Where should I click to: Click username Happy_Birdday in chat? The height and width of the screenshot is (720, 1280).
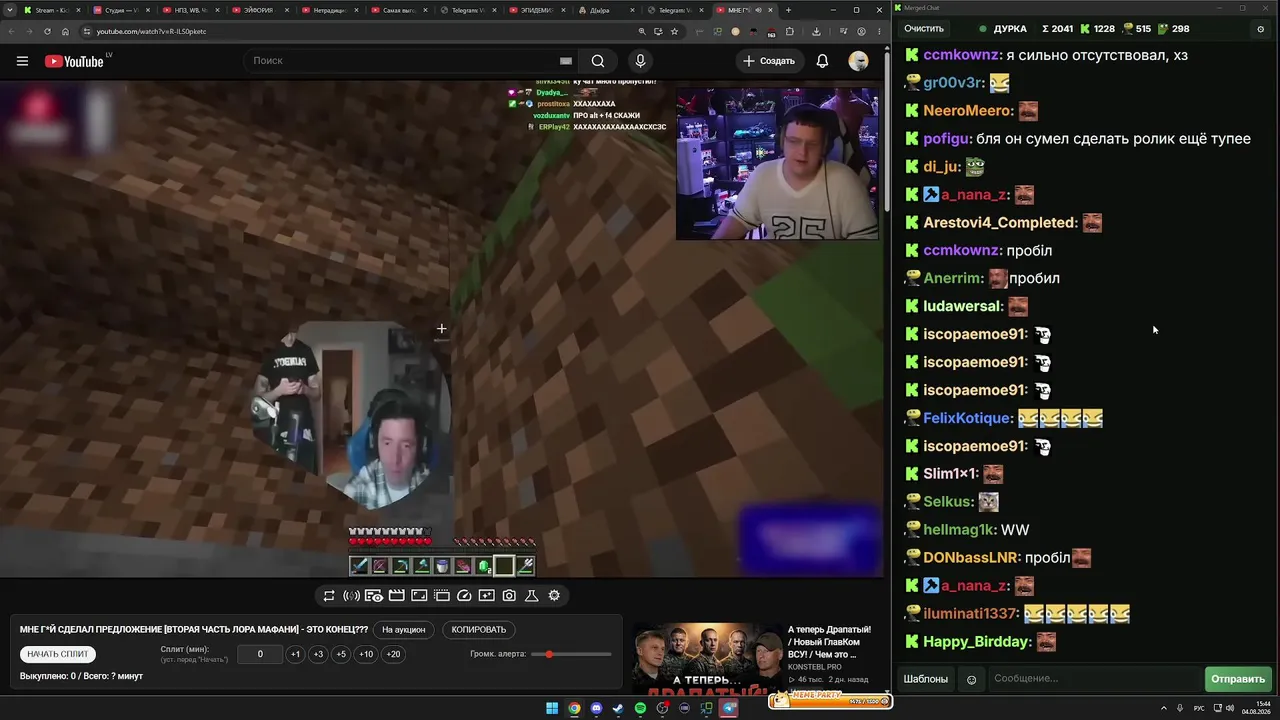tap(977, 642)
